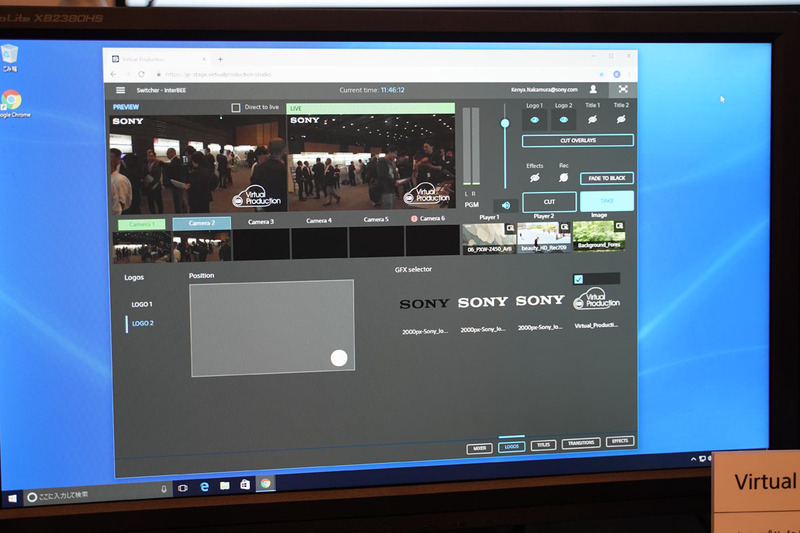800x533 pixels.
Task: Launch Microsoft Edge from taskbar
Action: [204, 487]
